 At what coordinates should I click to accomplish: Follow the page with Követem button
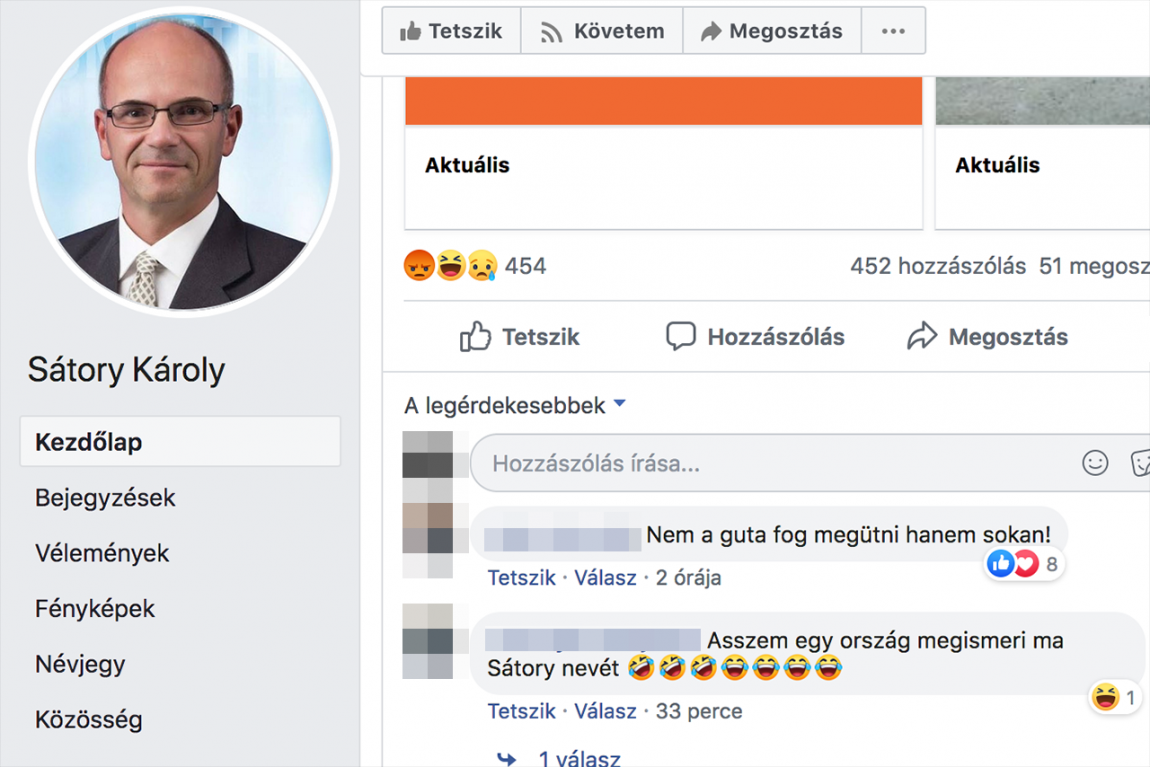point(602,31)
